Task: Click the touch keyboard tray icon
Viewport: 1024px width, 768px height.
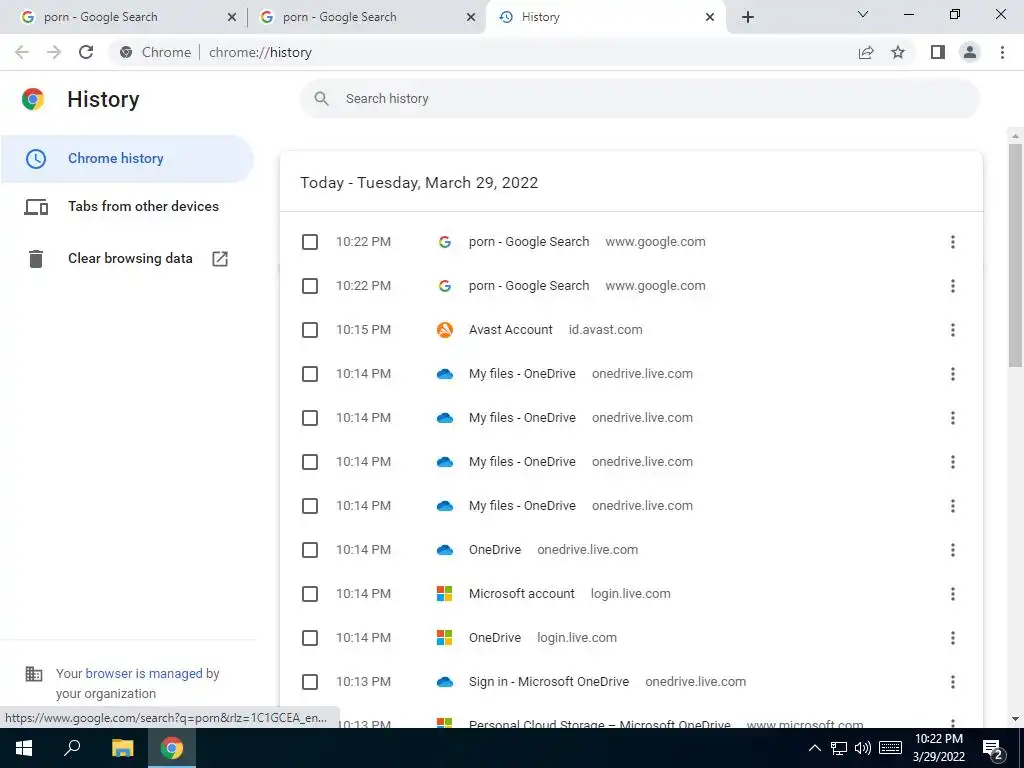Action: (x=890, y=748)
